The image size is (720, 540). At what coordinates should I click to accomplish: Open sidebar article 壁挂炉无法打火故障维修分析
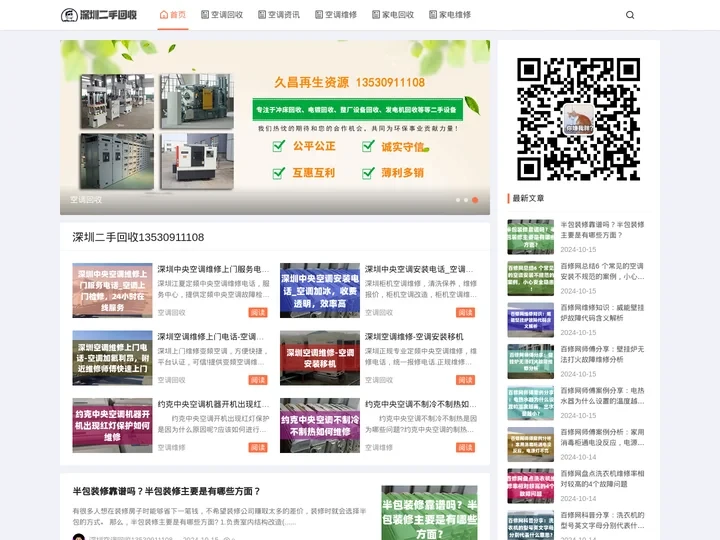pos(602,354)
